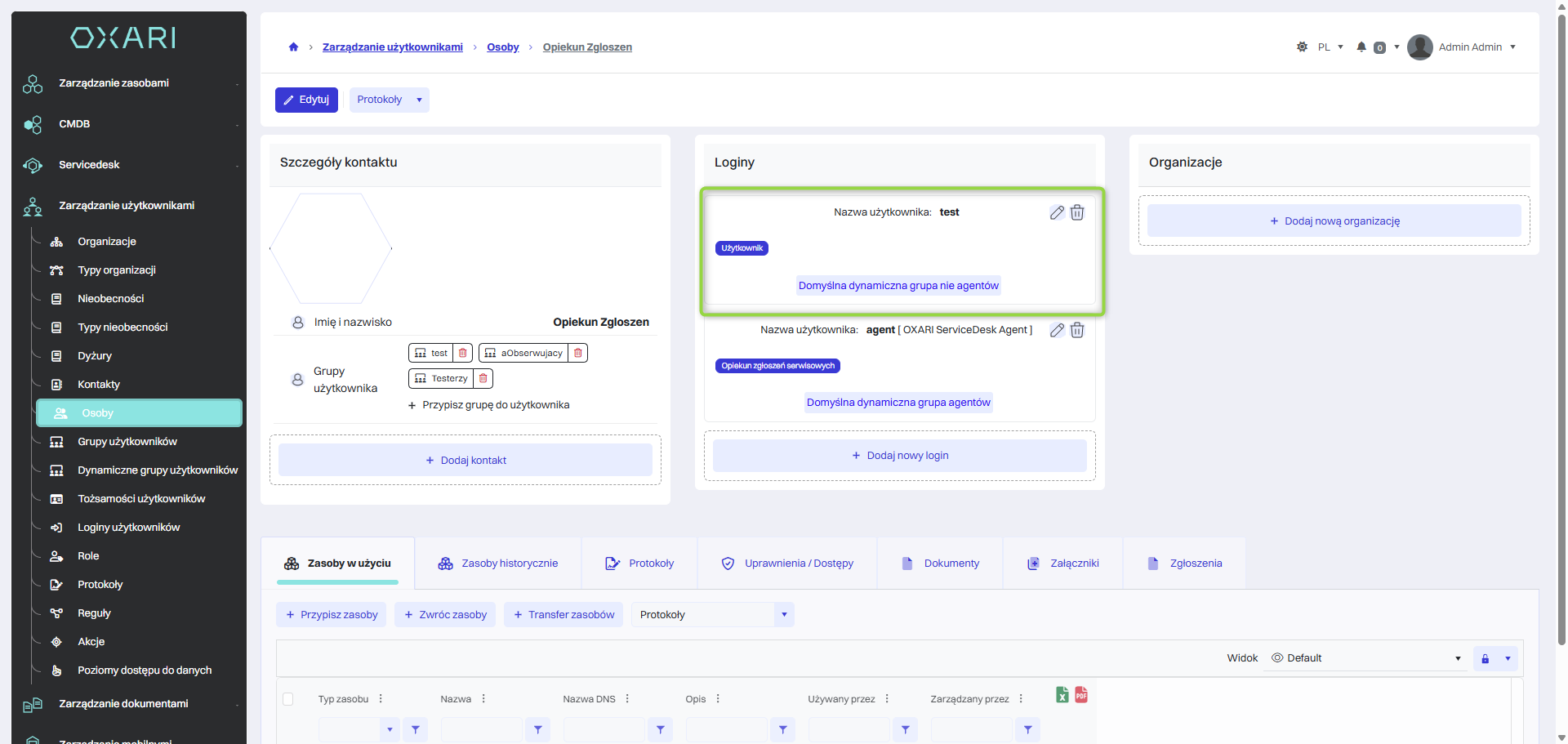The image size is (1568, 744).
Task: Export the table to PDF
Action: click(1081, 695)
